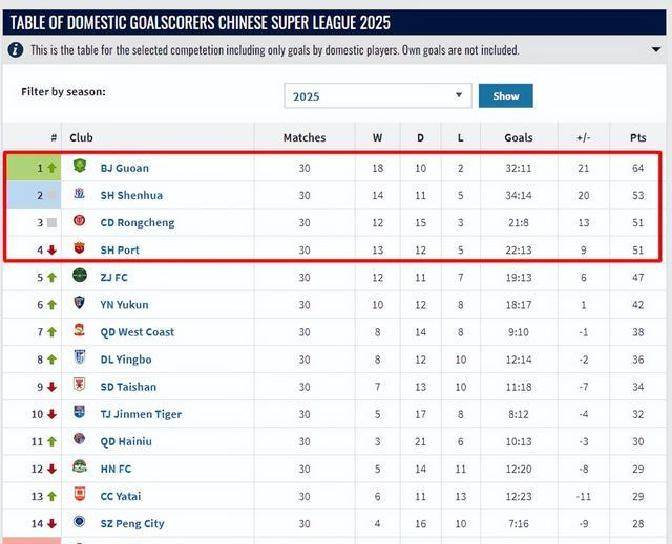
Task: Click the YN Yukun club crest icon
Action: pos(80,303)
